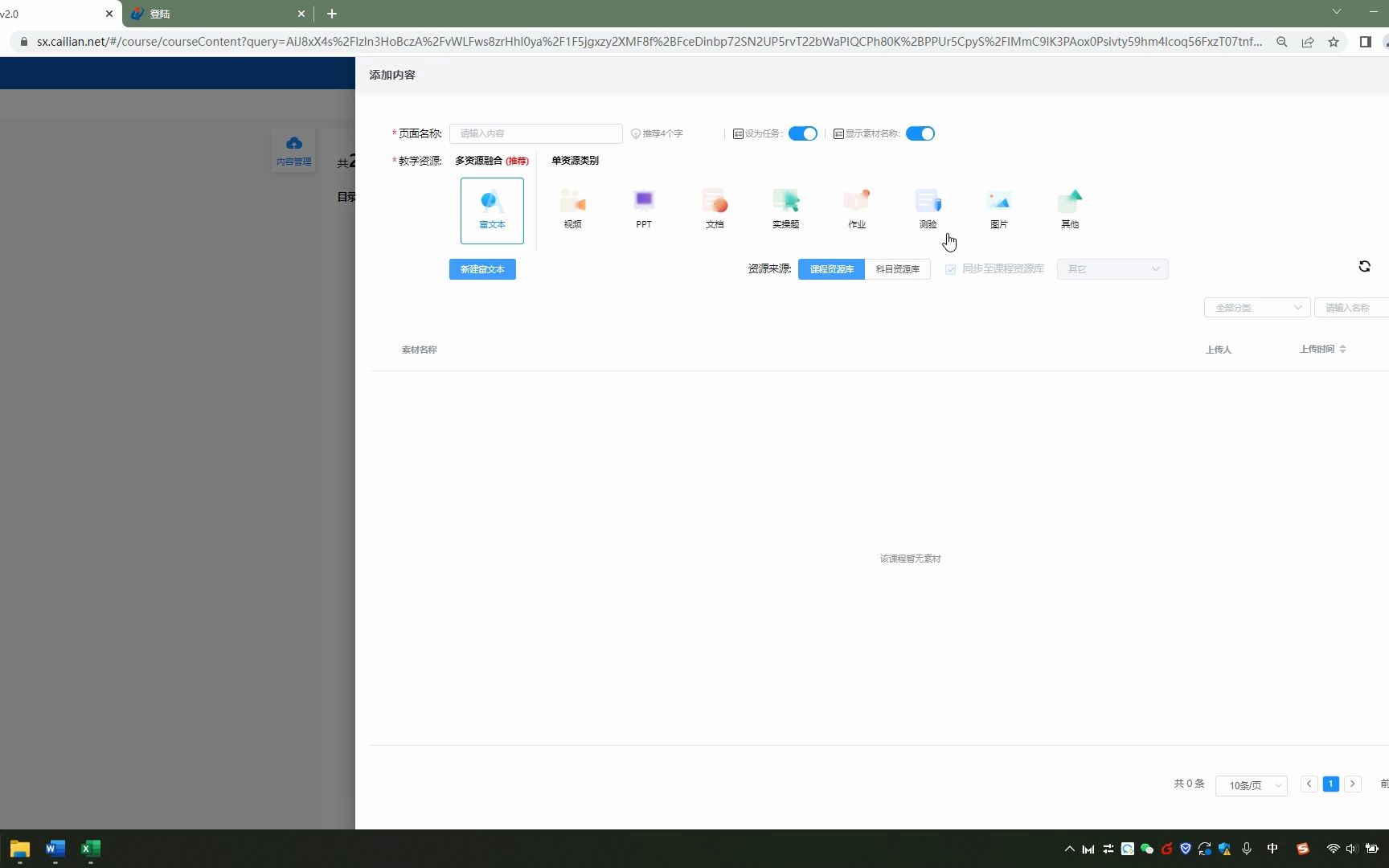Share this page from address bar

(1308, 42)
